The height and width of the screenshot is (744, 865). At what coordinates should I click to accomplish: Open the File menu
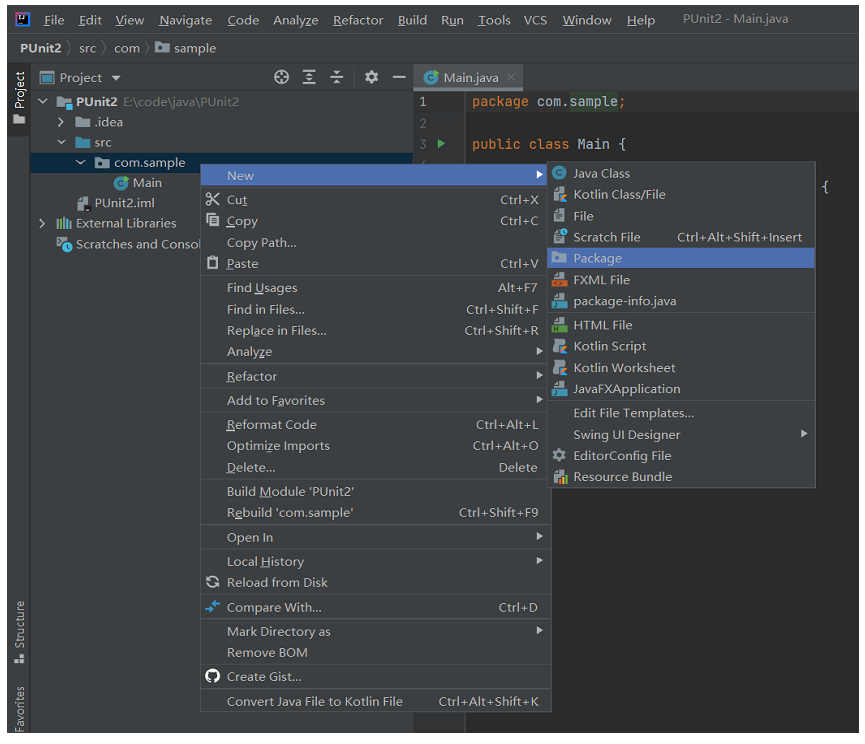pos(54,20)
